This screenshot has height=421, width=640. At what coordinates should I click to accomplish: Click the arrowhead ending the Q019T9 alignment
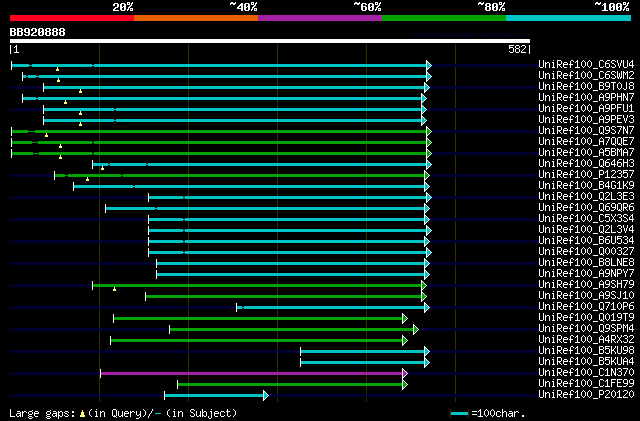405,318
